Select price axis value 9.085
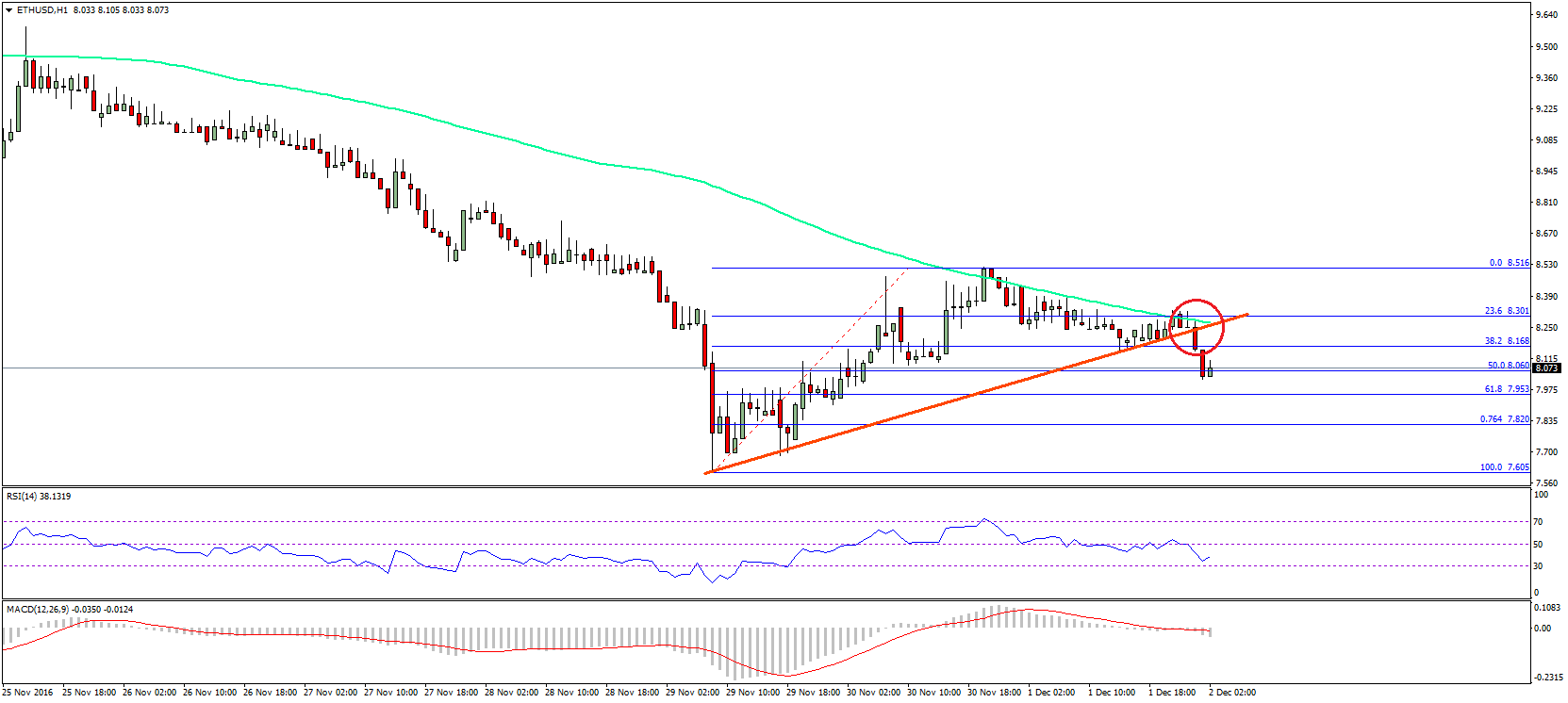The height and width of the screenshot is (703, 1568). [1546, 140]
